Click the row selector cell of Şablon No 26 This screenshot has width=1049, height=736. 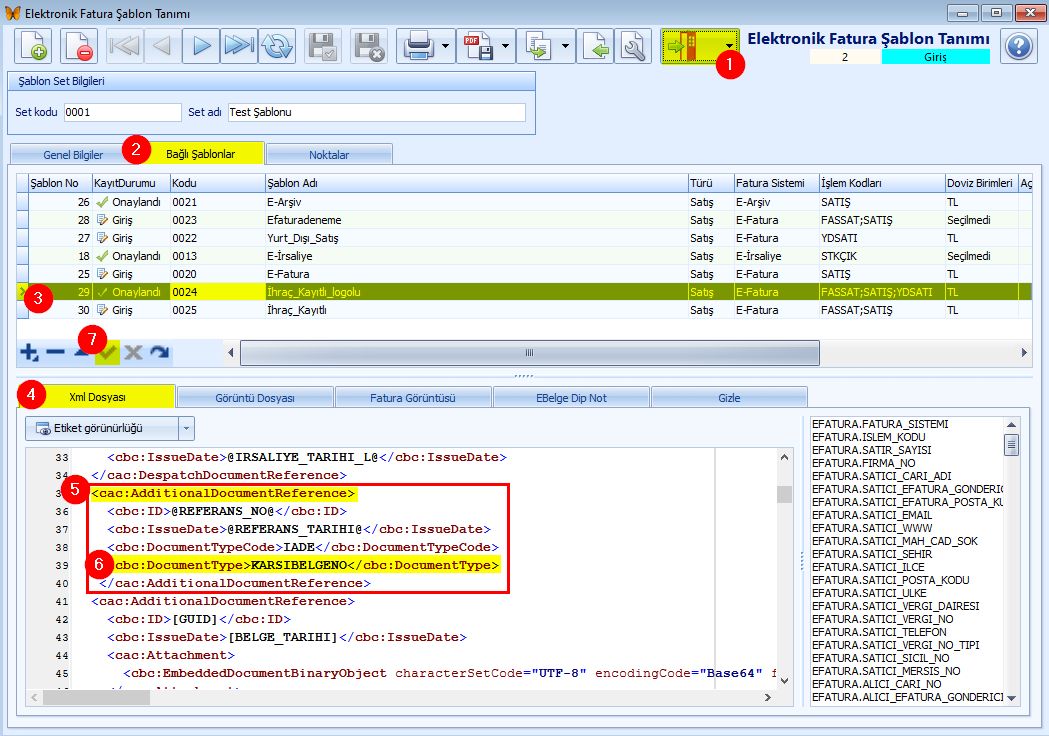tap(23, 202)
